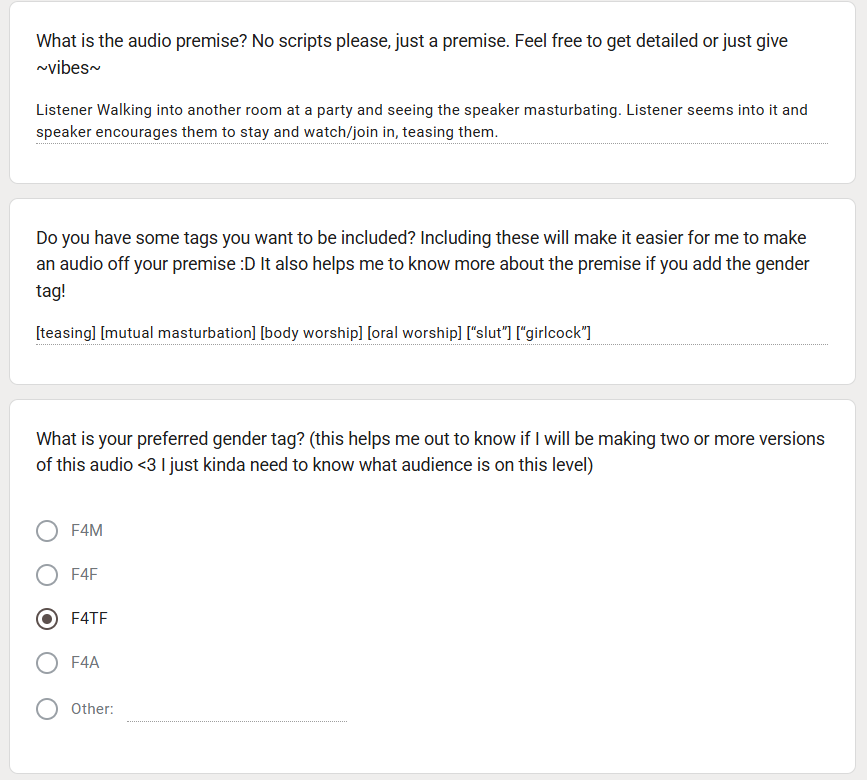Place cursor at the [teasing] tag text
This screenshot has height=780, width=867.
[66, 333]
